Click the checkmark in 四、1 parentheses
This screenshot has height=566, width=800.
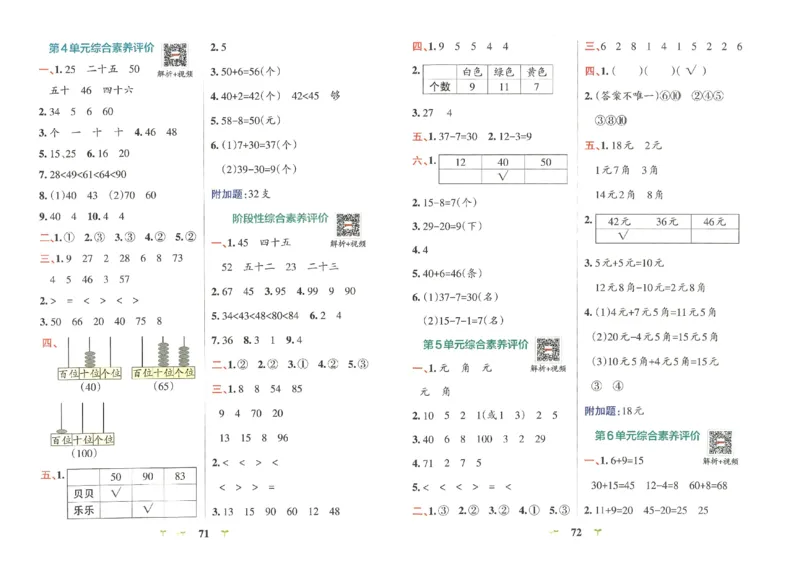click(692, 70)
